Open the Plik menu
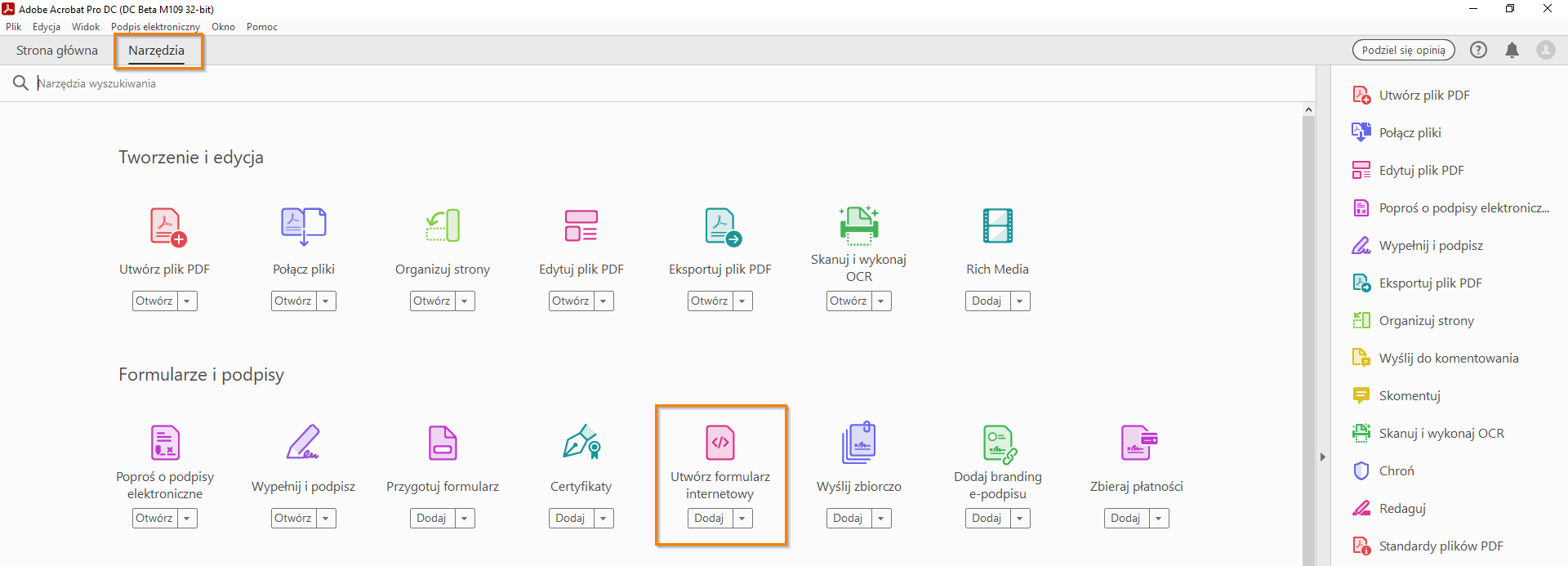 14,27
